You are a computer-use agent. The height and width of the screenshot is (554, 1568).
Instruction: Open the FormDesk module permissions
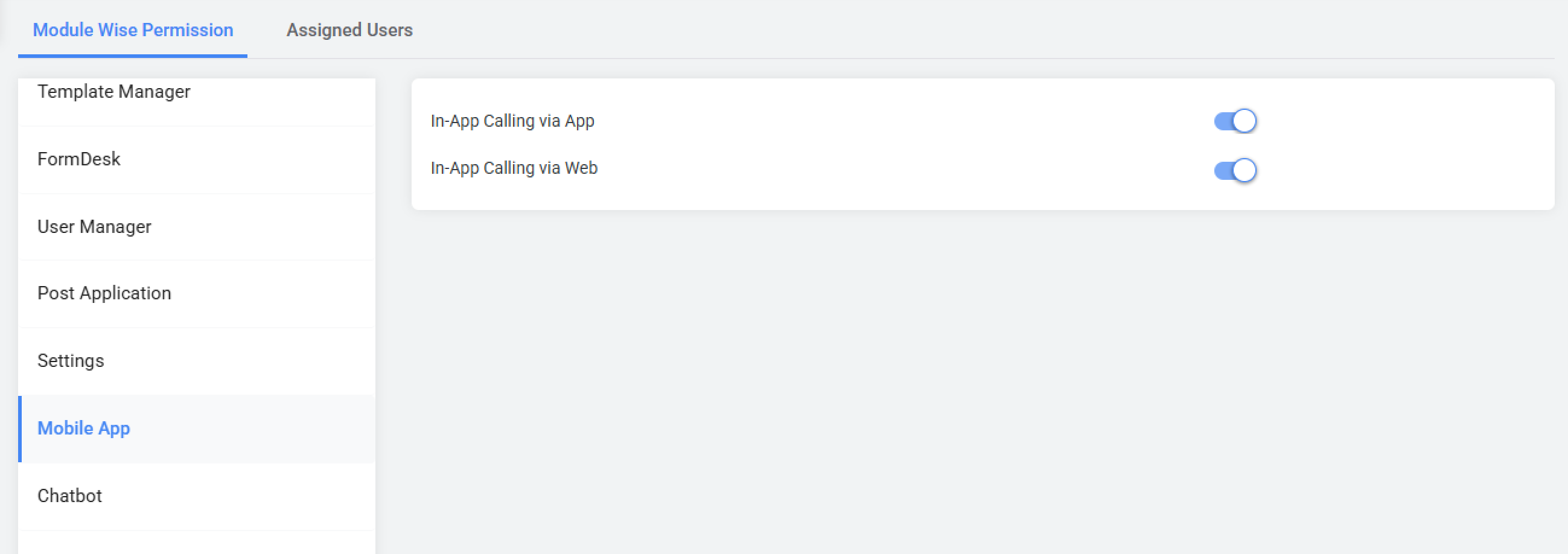pos(79,159)
